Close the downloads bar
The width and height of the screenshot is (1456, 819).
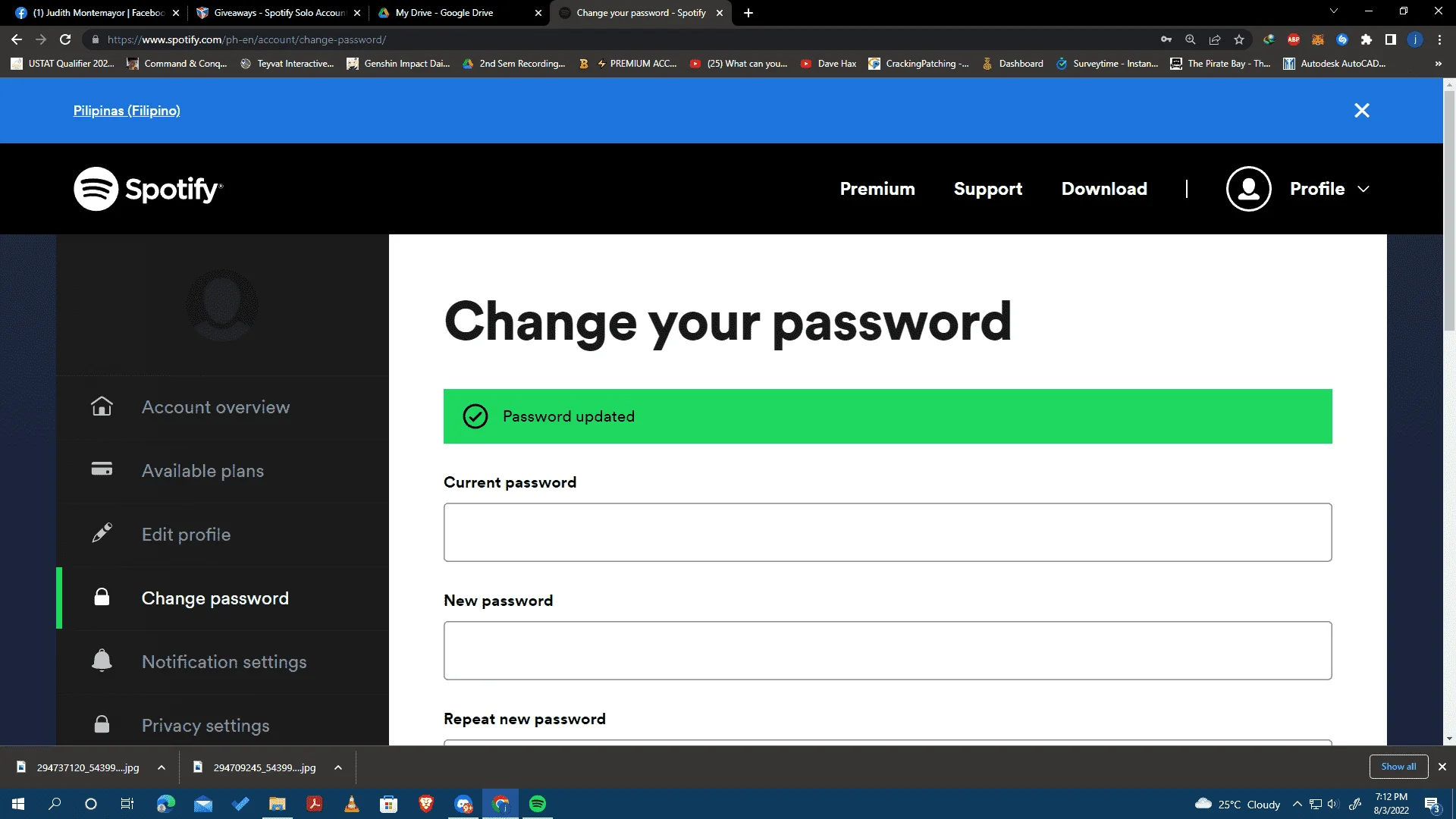click(x=1442, y=767)
